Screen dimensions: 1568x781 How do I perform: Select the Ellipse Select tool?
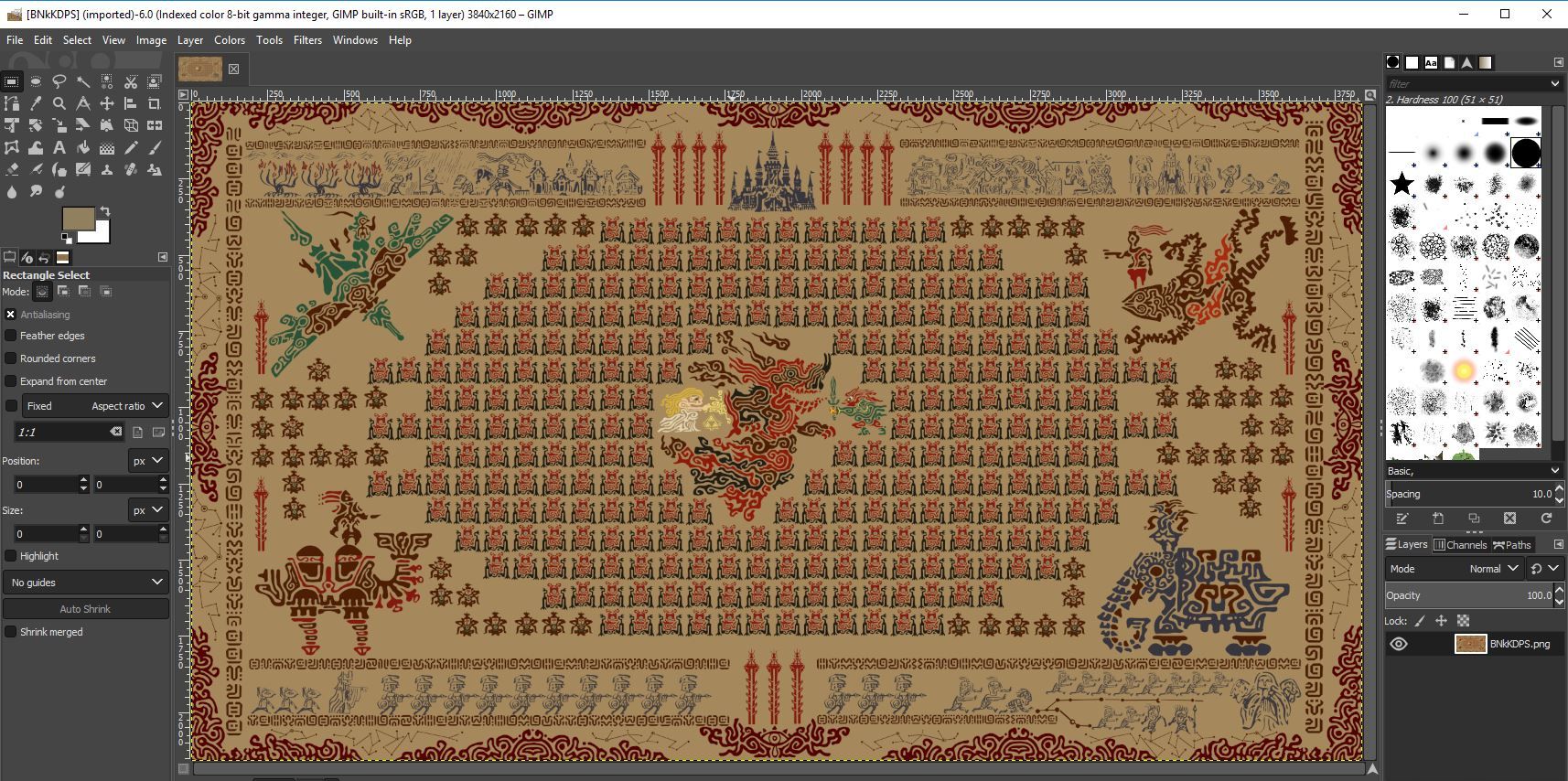tap(36, 81)
